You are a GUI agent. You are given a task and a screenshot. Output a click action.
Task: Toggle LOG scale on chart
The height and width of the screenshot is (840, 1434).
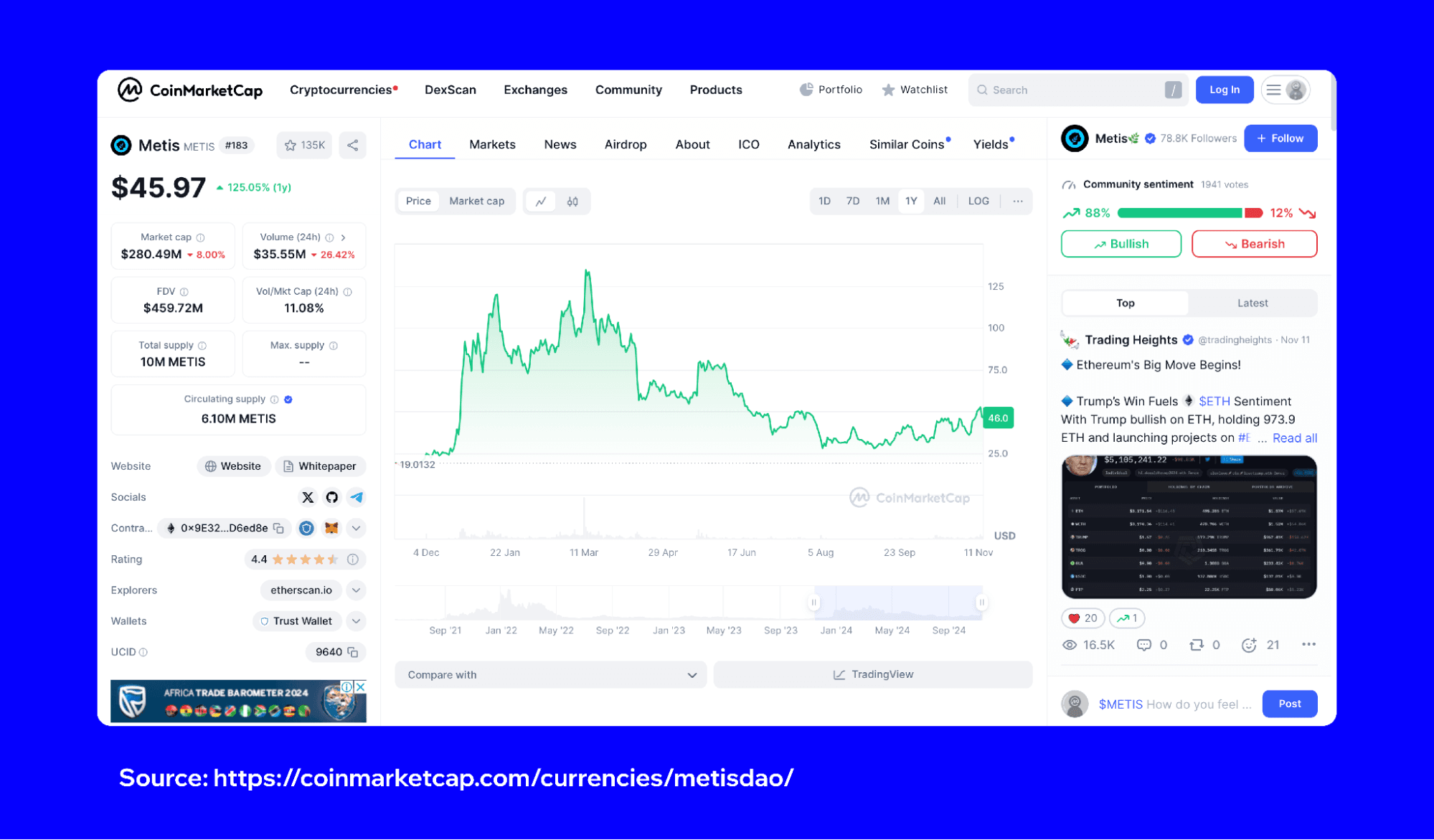click(x=978, y=202)
